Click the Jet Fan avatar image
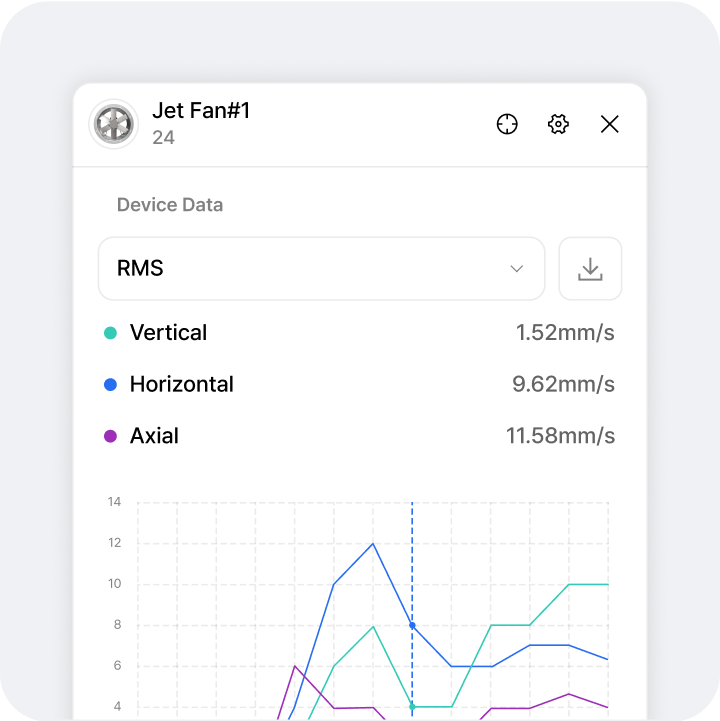 pyautogui.click(x=113, y=125)
